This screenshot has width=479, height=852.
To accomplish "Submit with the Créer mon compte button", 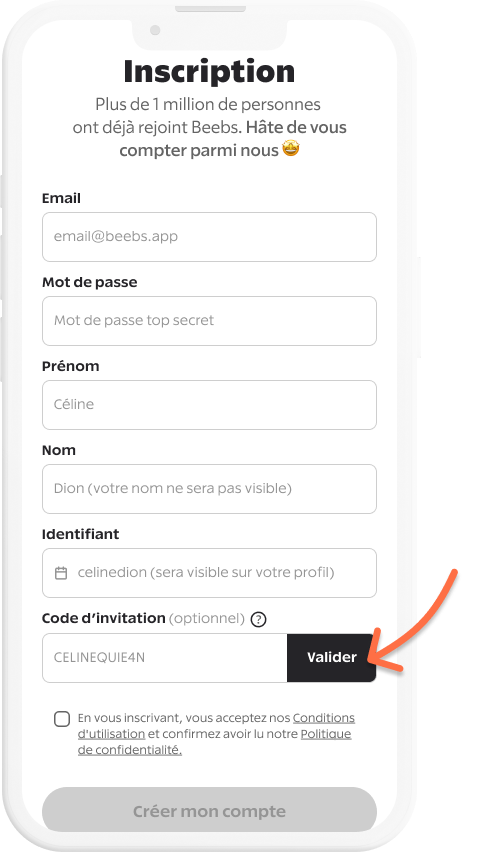I will coord(209,811).
